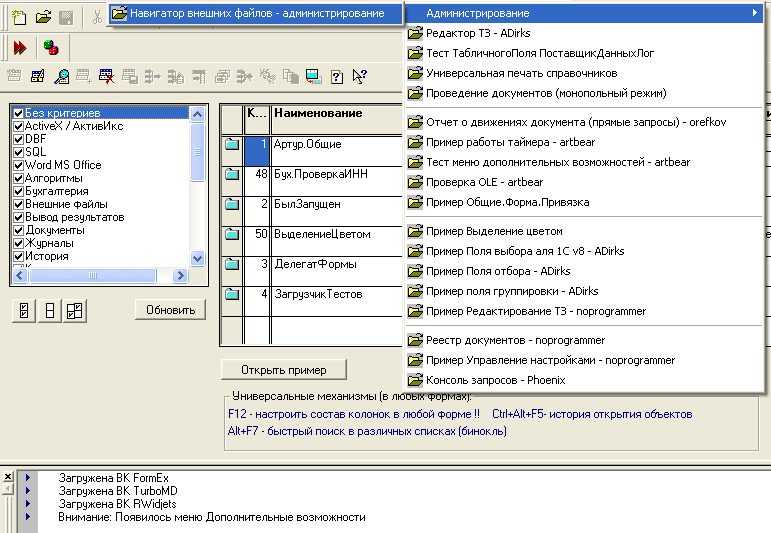The image size is (771, 533).
Task: Click the magnifier search icon in form toolbar
Action: click(62, 76)
